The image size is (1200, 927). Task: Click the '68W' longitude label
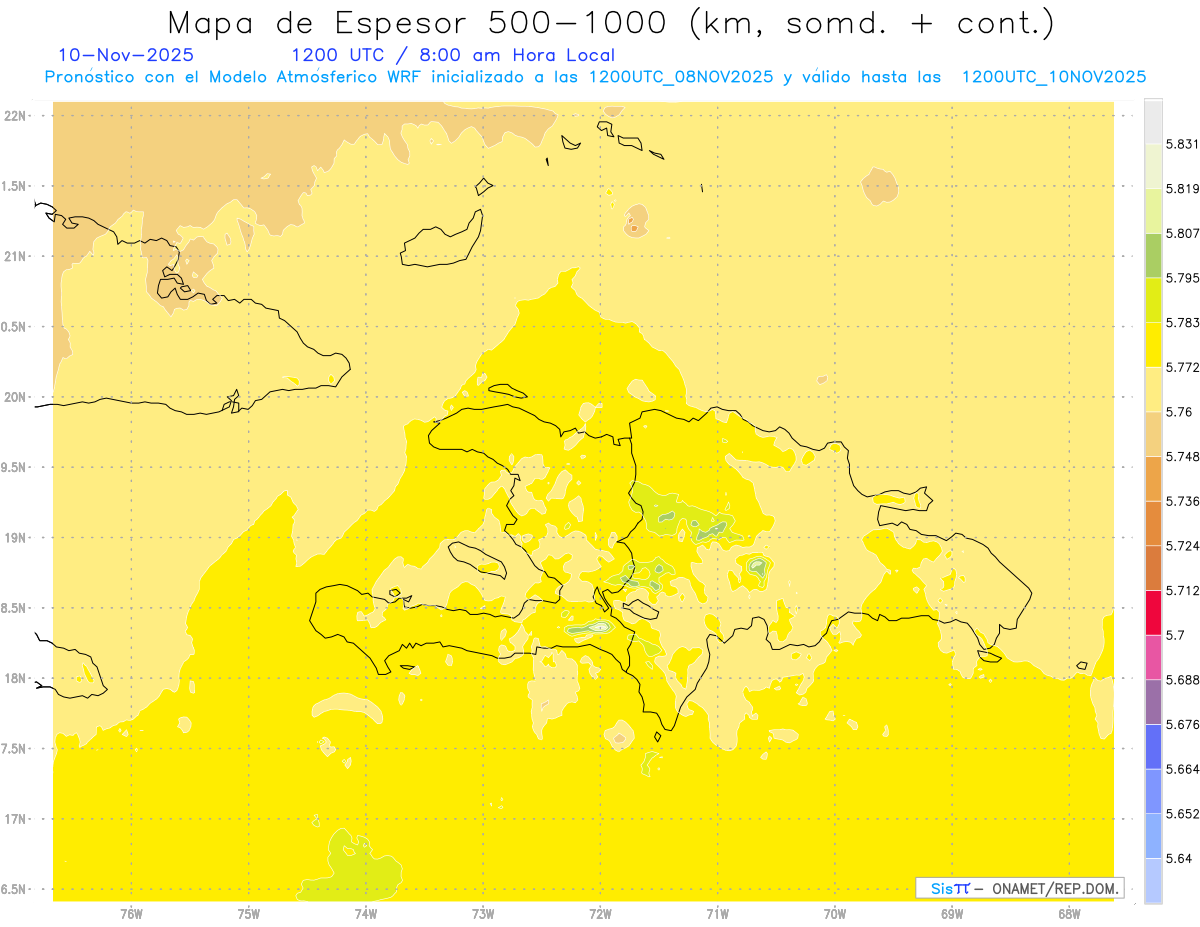coord(1069,914)
